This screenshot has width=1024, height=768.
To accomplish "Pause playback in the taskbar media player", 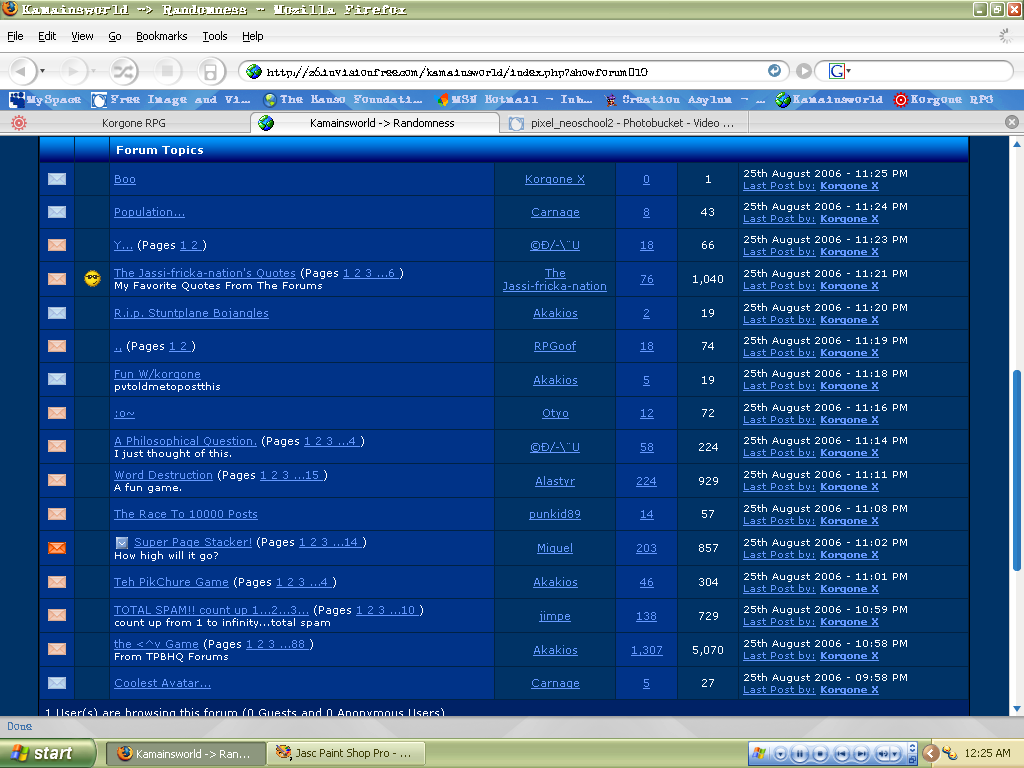I will [799, 754].
